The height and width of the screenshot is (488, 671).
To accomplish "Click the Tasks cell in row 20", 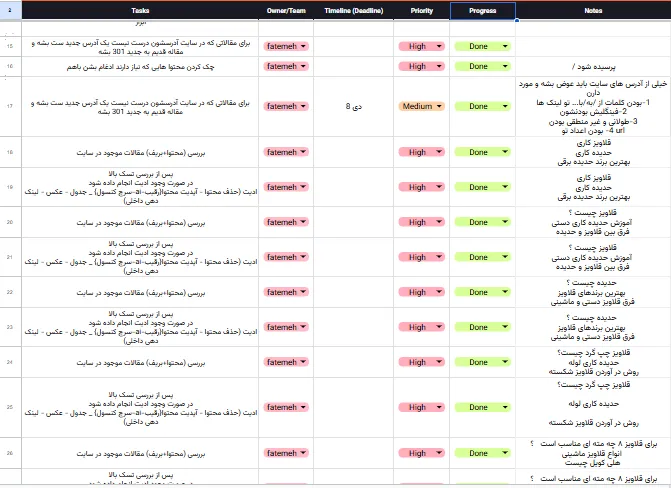I will click(140, 223).
